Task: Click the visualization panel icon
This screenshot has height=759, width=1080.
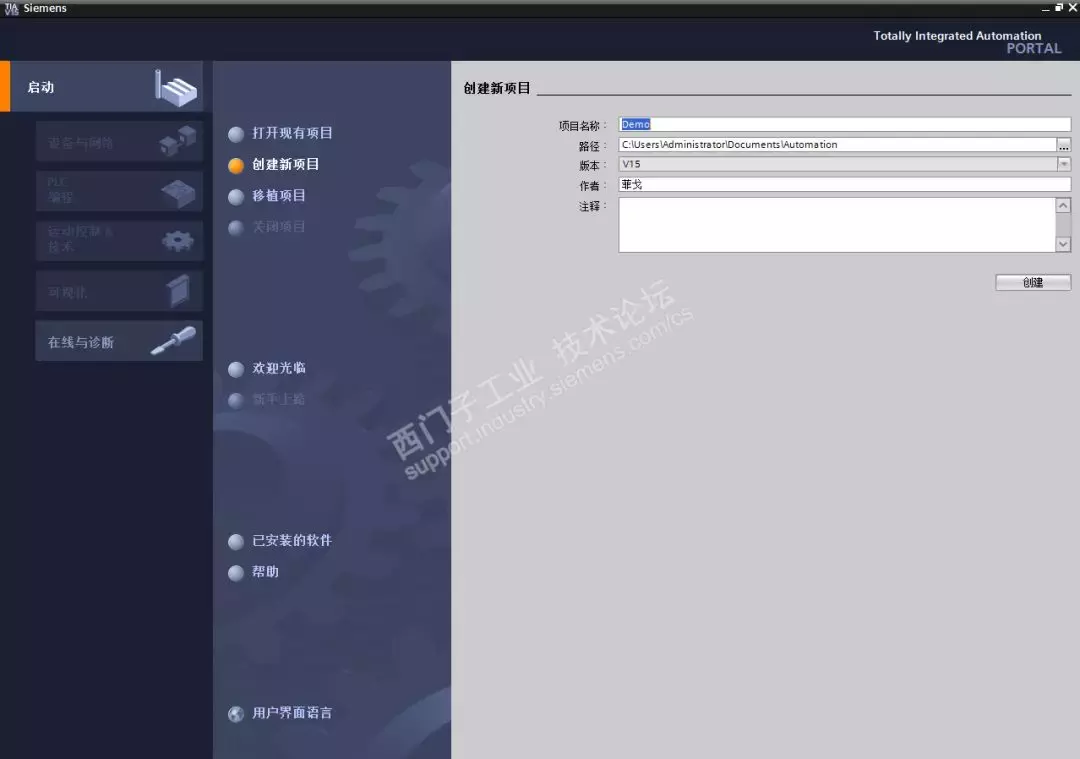Action: click(x=178, y=291)
